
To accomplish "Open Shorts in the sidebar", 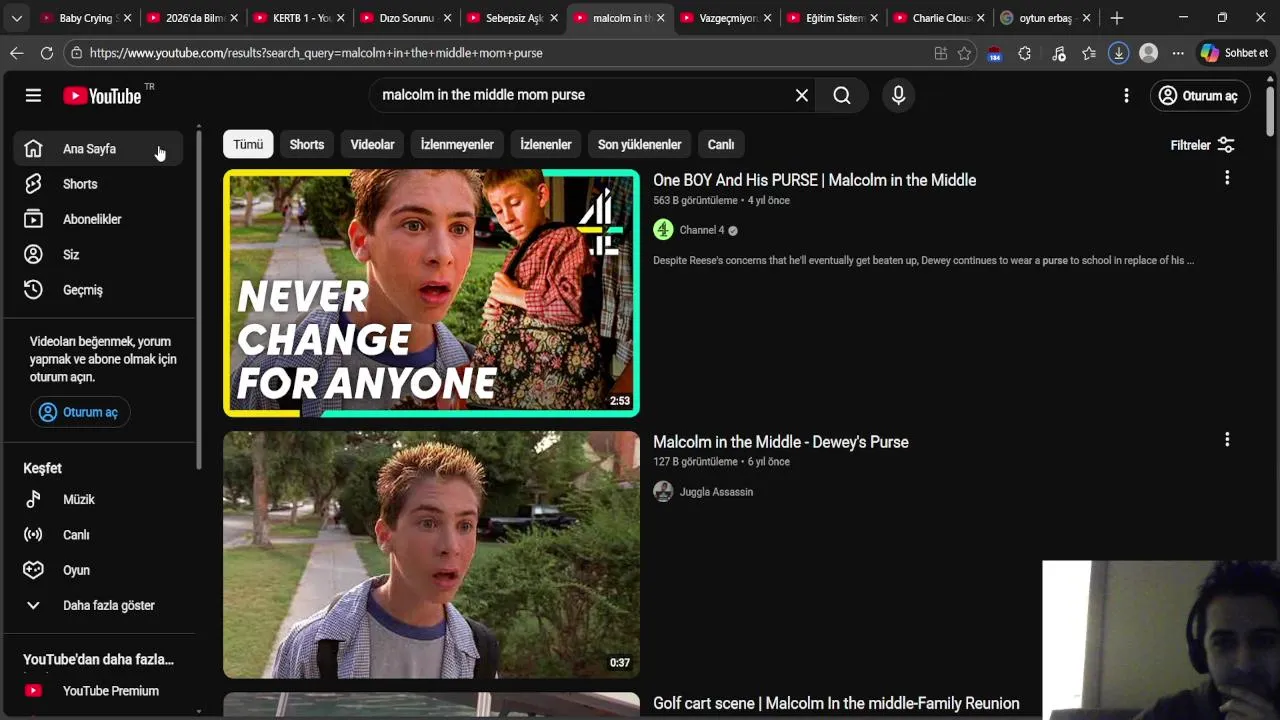I will click(x=98, y=184).
